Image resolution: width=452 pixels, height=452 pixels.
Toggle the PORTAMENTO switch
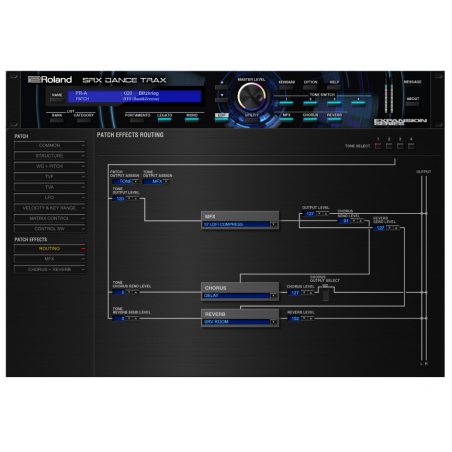[x=137, y=120]
